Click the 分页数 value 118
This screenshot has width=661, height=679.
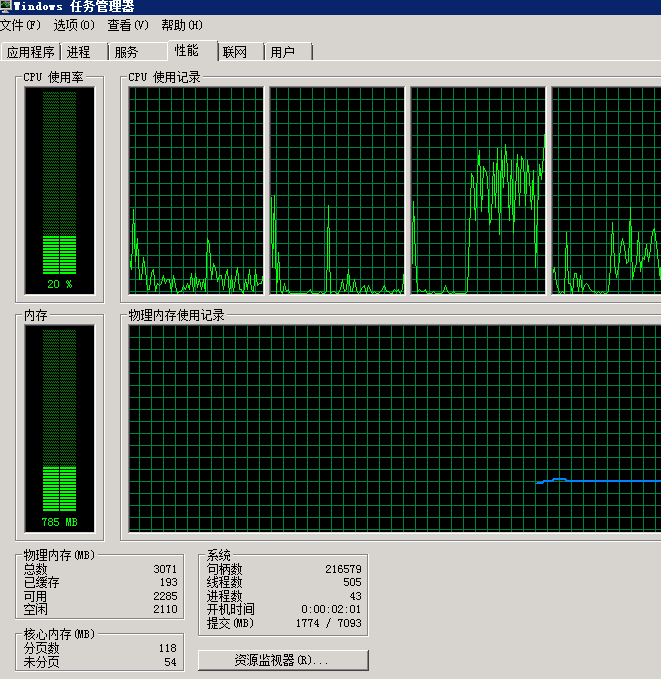[168, 648]
